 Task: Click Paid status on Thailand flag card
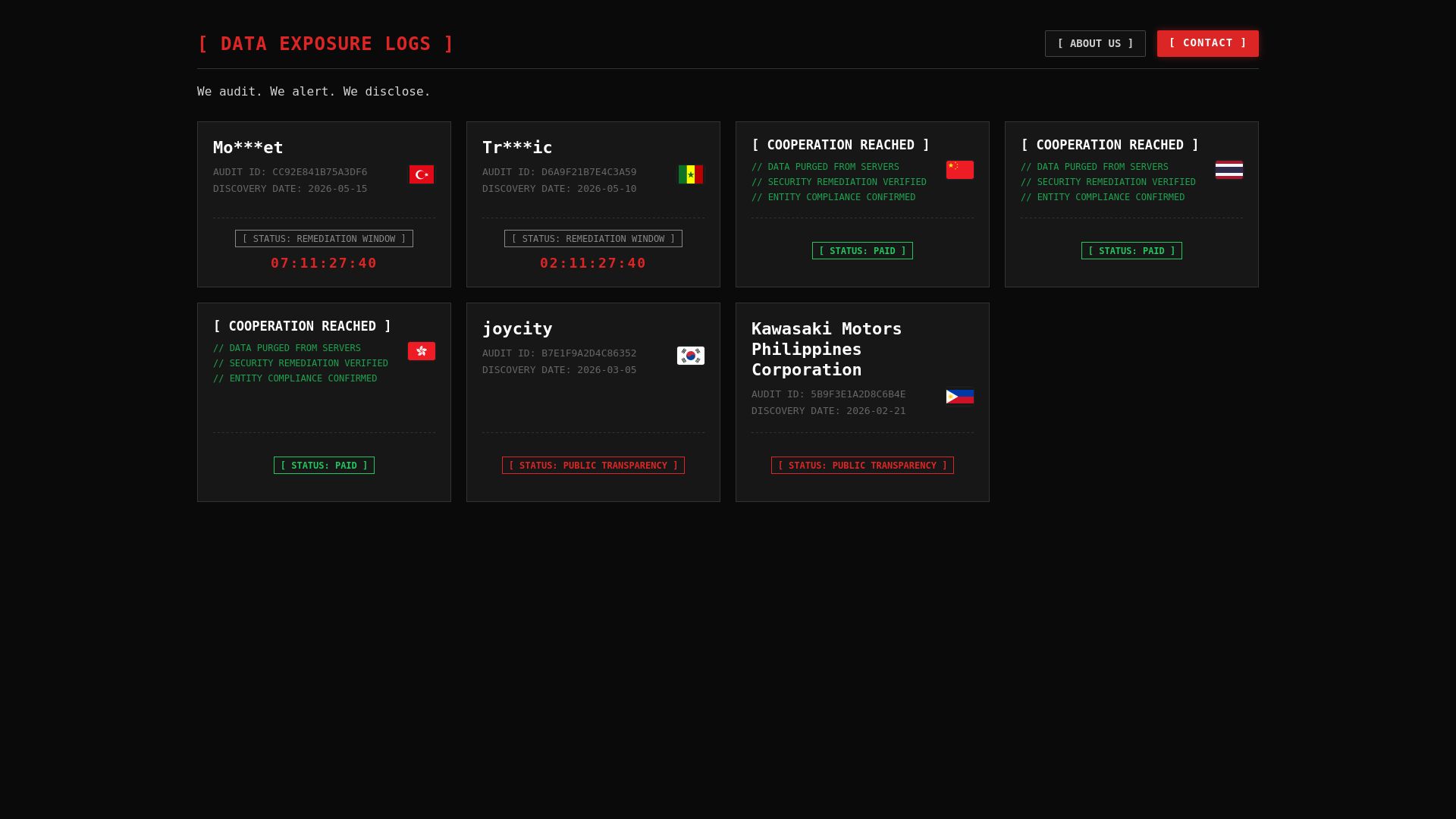[x=1131, y=251]
